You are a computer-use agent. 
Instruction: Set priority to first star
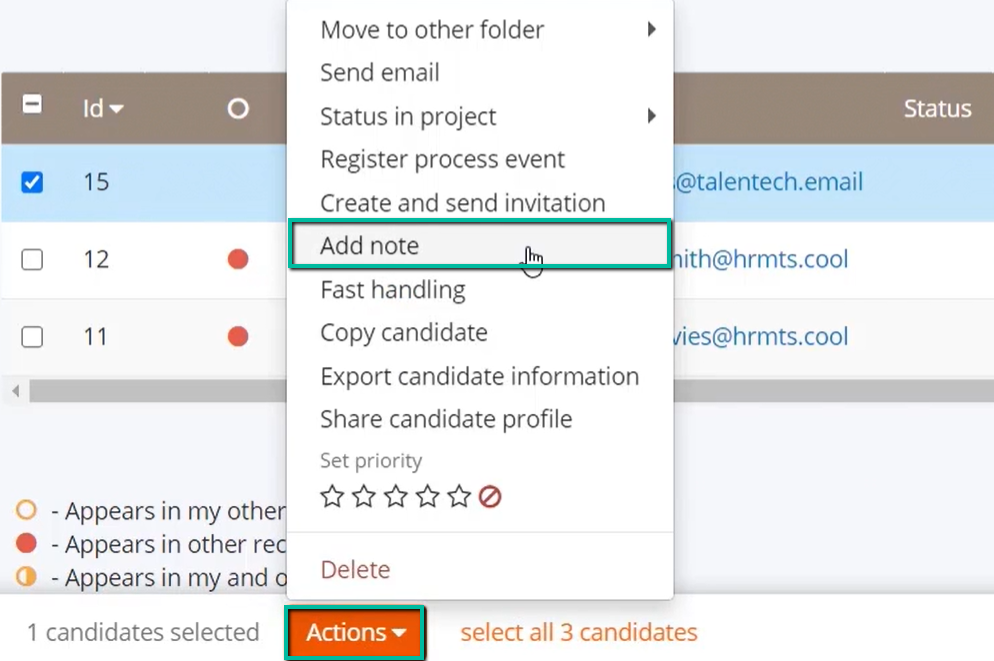[x=332, y=496]
